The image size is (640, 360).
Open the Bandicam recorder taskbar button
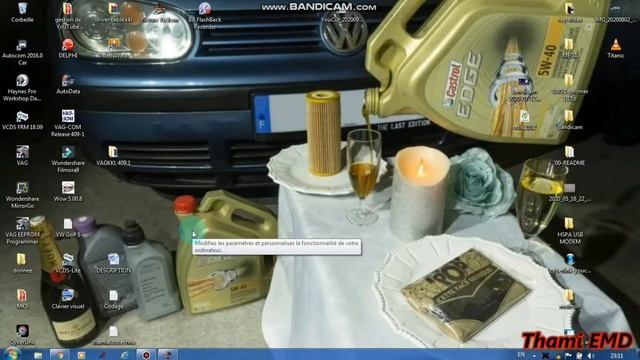point(146,354)
